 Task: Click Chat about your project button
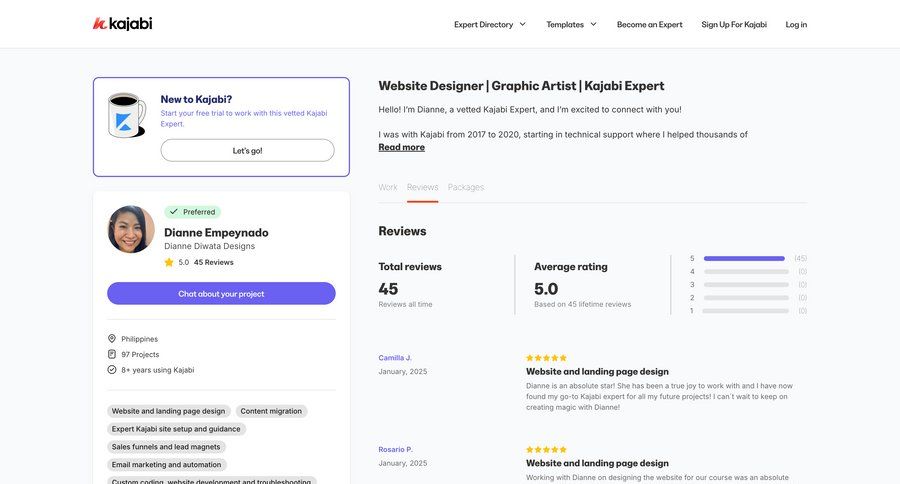coord(221,293)
